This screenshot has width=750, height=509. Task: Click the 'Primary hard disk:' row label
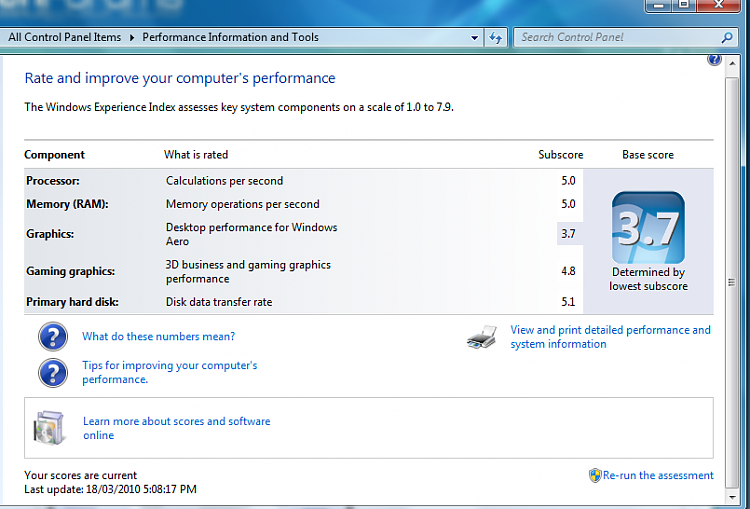click(72, 302)
